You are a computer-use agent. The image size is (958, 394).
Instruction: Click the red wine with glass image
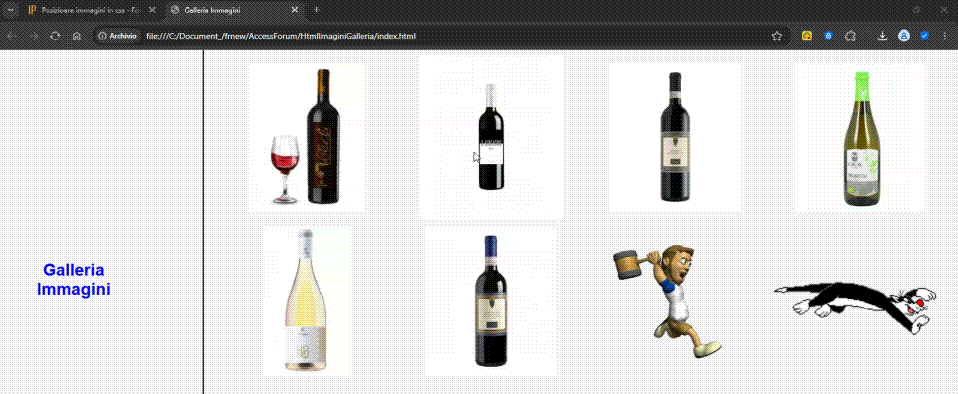306,137
